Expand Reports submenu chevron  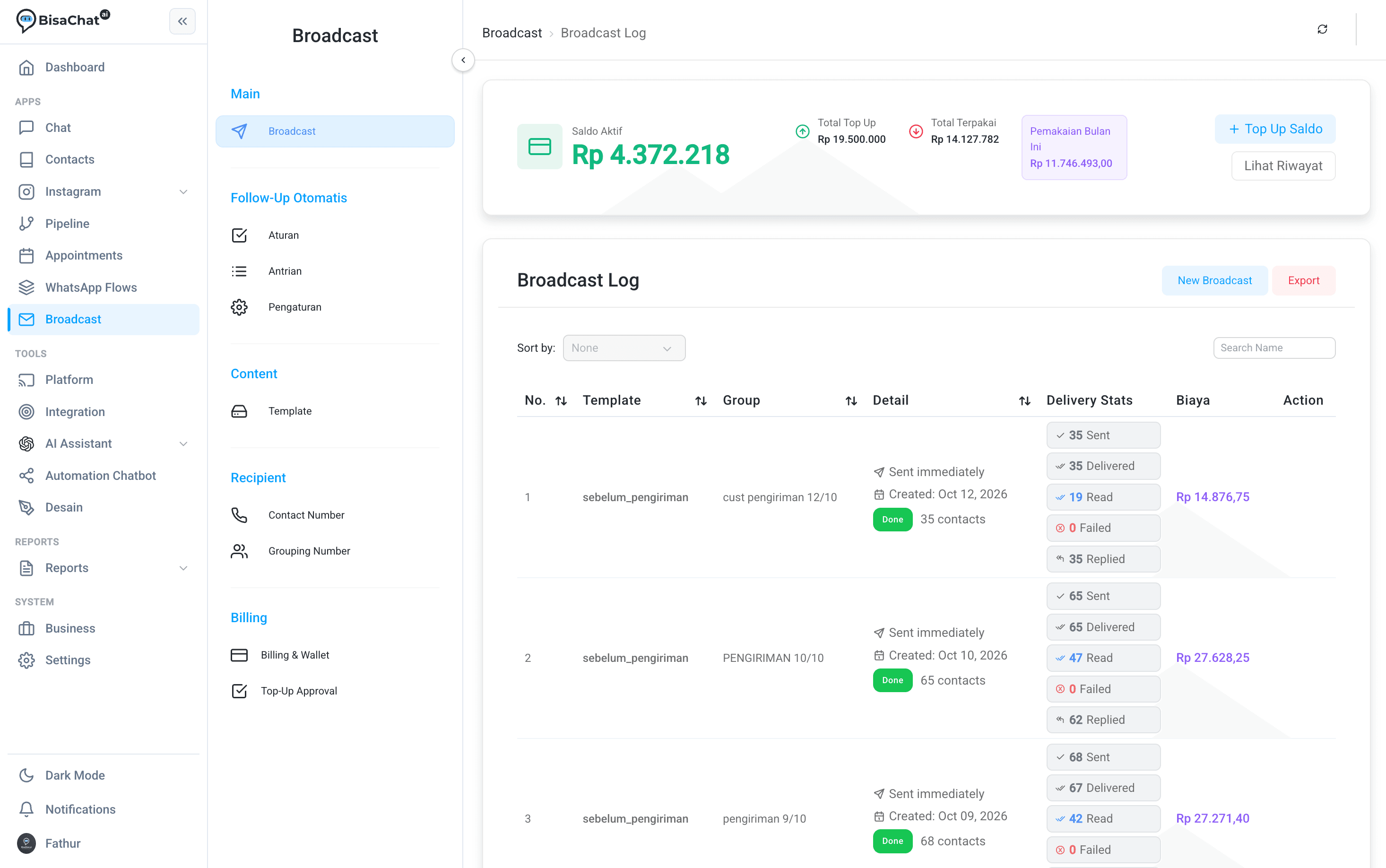184,568
